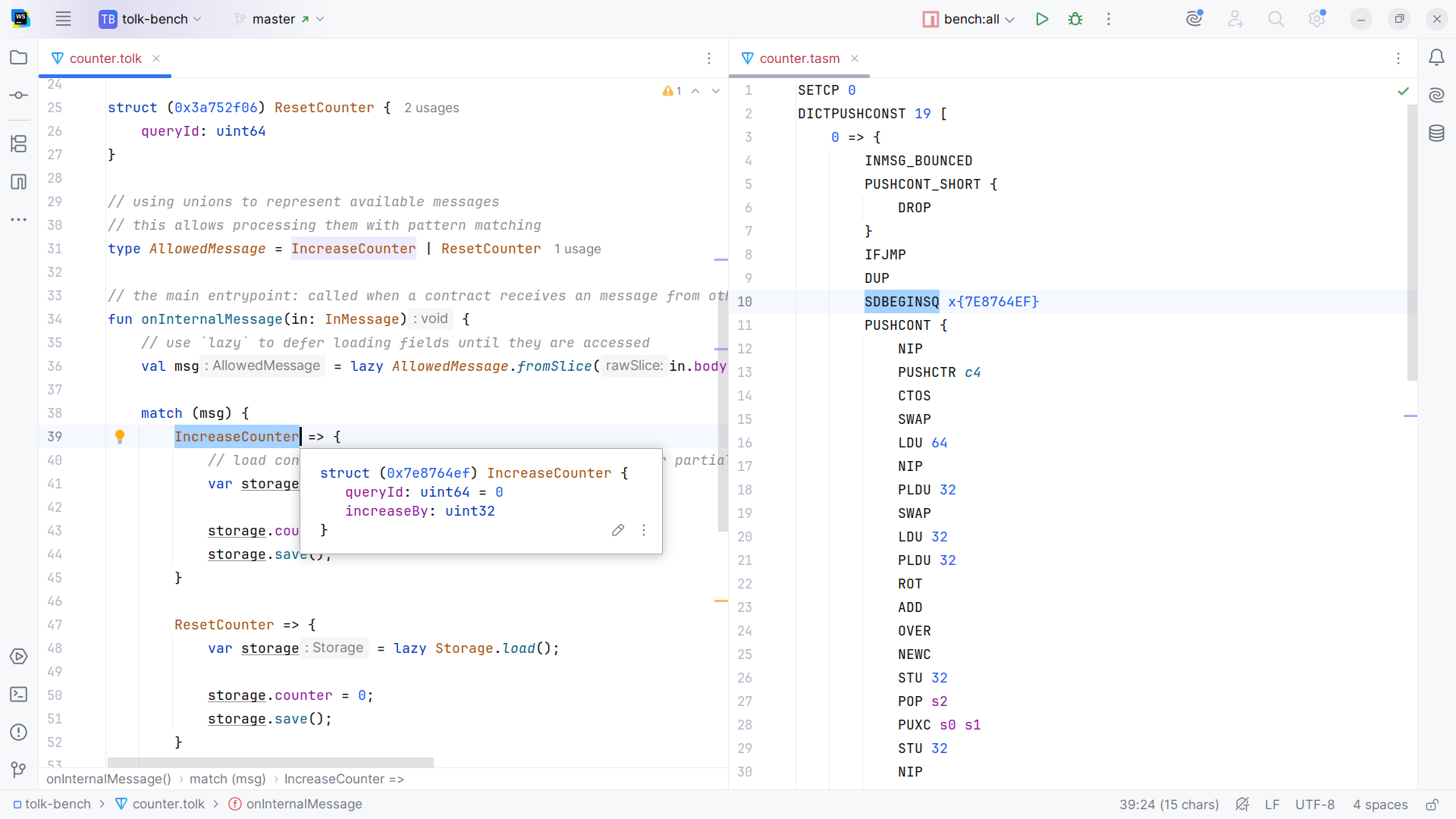Open the Terminal tool window
The width and height of the screenshot is (1456, 819).
tap(19, 695)
